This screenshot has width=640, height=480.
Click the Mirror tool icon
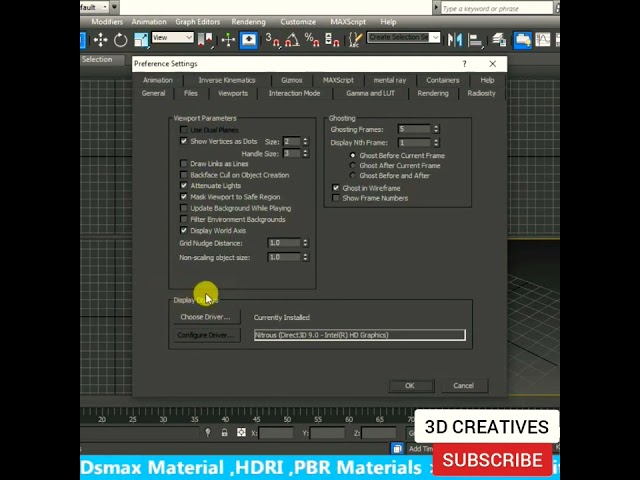[x=455, y=40]
